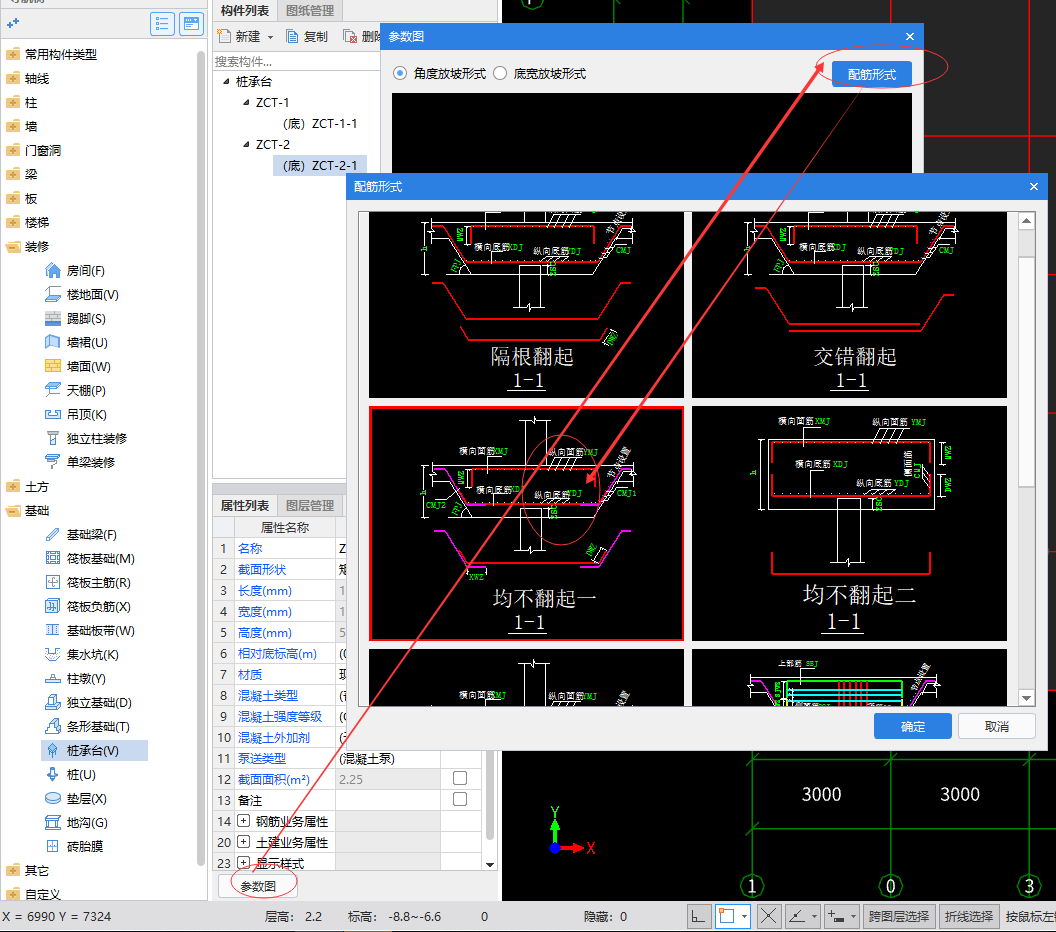This screenshot has width=1056, height=932.
Task: Select the 独立柱装修 icon
Action: (53, 438)
